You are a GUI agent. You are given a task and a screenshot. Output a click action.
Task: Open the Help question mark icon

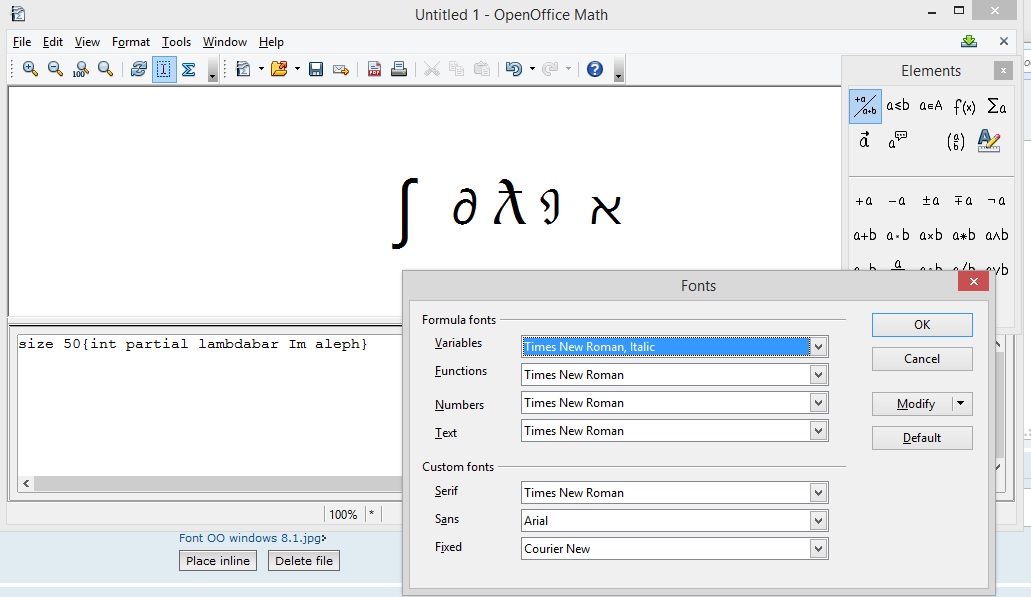tap(595, 69)
